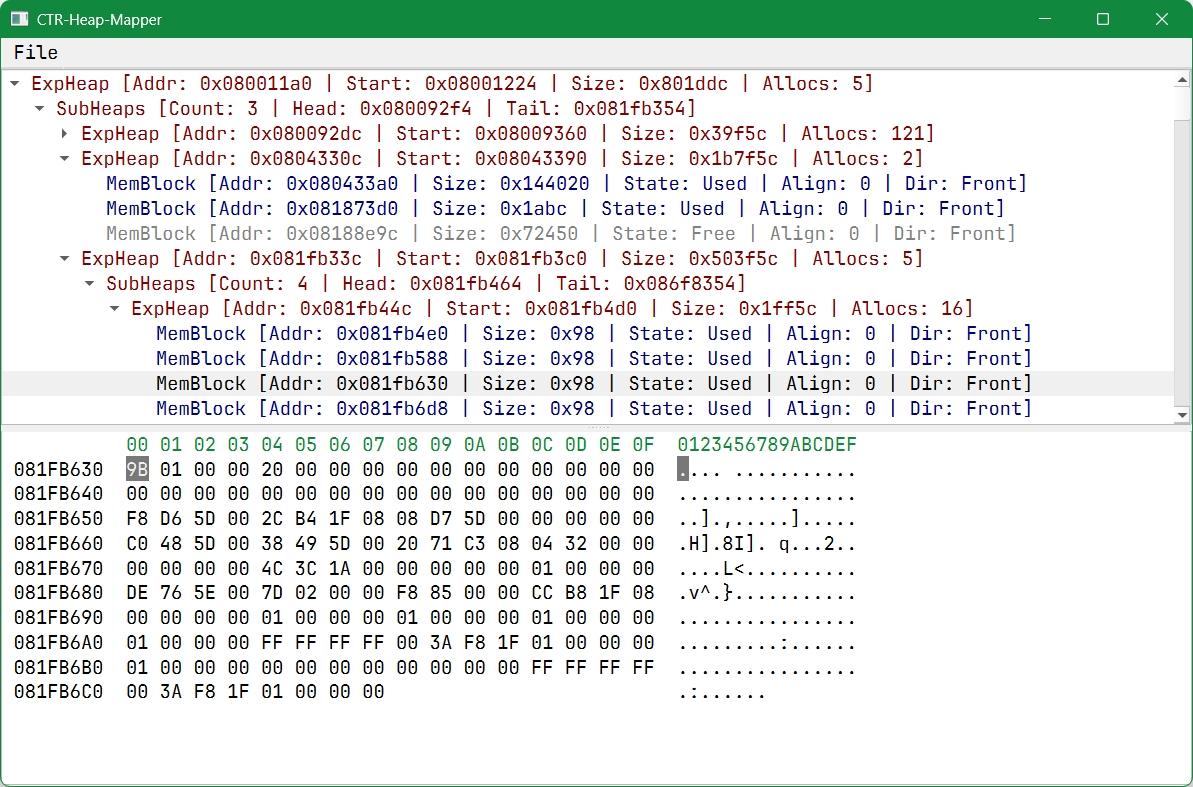The height and width of the screenshot is (787, 1193).
Task: Collapse SubHeaps node with Count 3
Action: click(40, 109)
